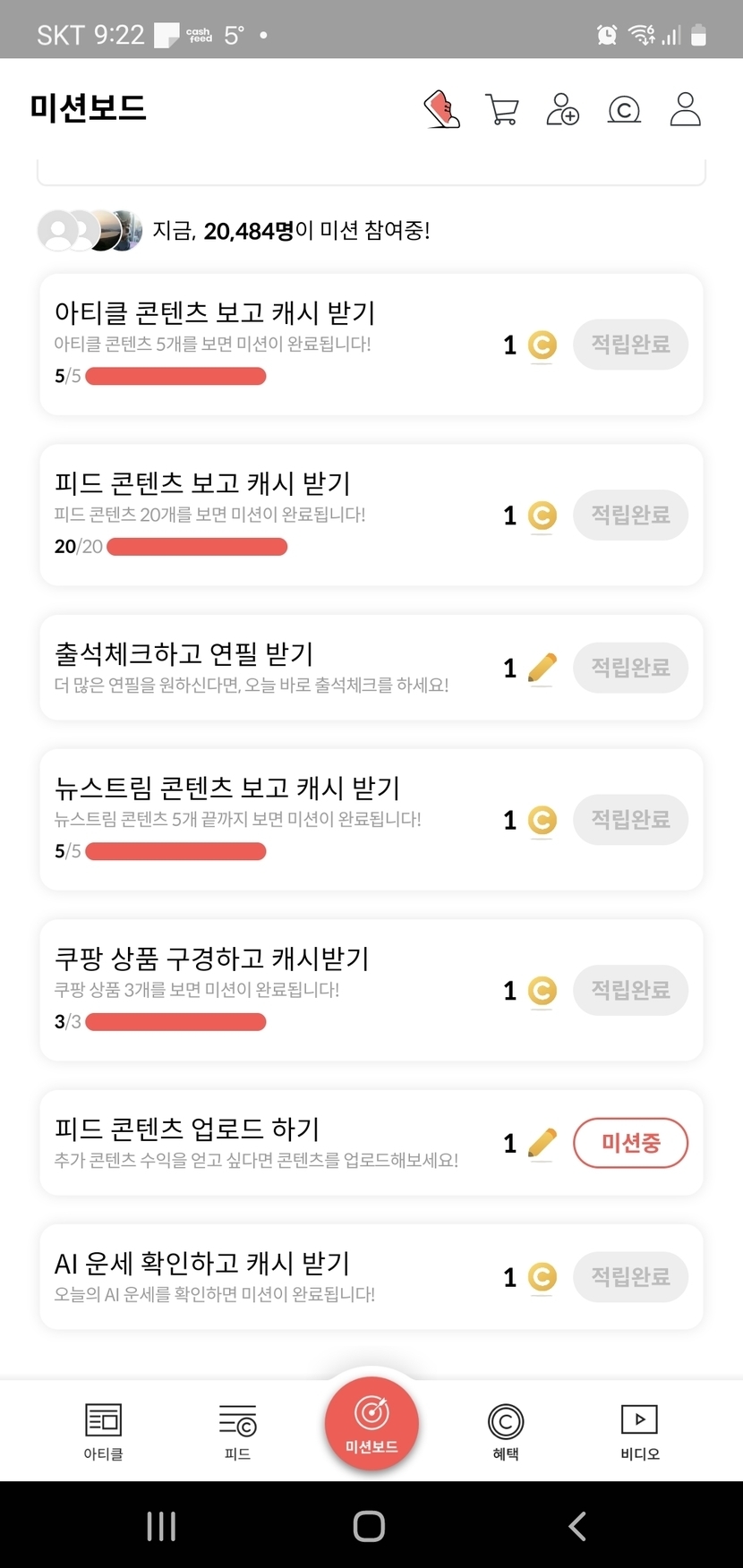The image size is (743, 1568).
Task: Open the shopping cart icon
Action: click(501, 109)
